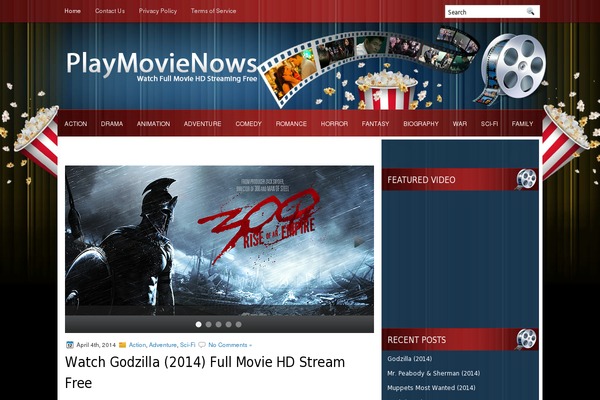Open the Terms of Service page
The image size is (600, 400).
[x=213, y=11]
